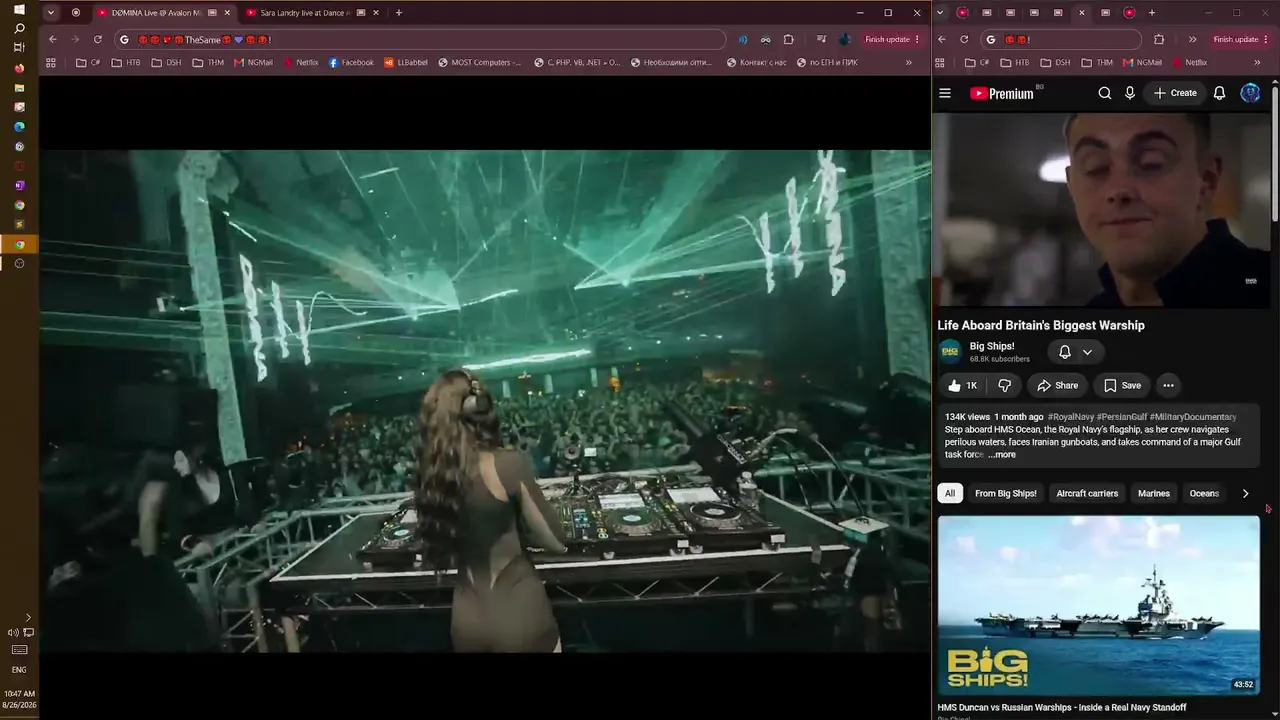
Task: Save the warship video to a playlist
Action: click(x=1122, y=385)
